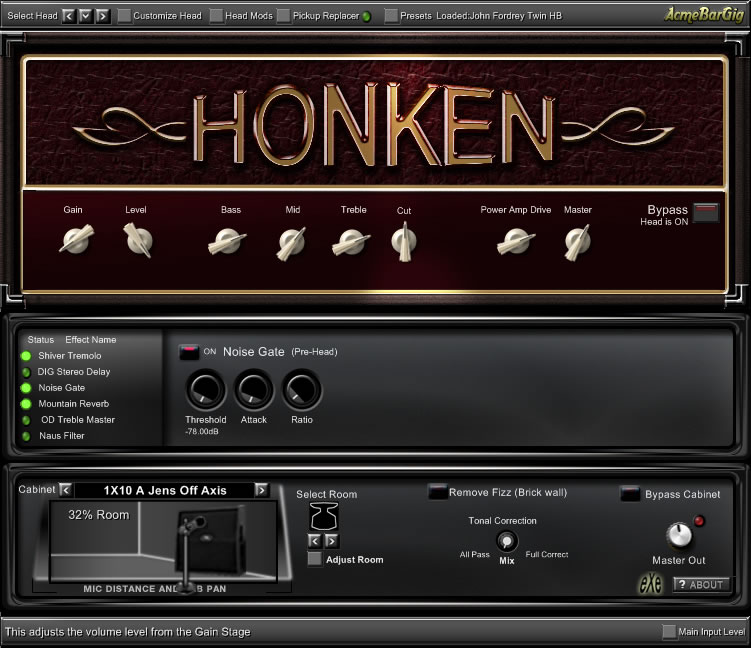Viewport: 751px width, 648px height.
Task: Click the AcmeBarGig logo
Action: coord(704,14)
